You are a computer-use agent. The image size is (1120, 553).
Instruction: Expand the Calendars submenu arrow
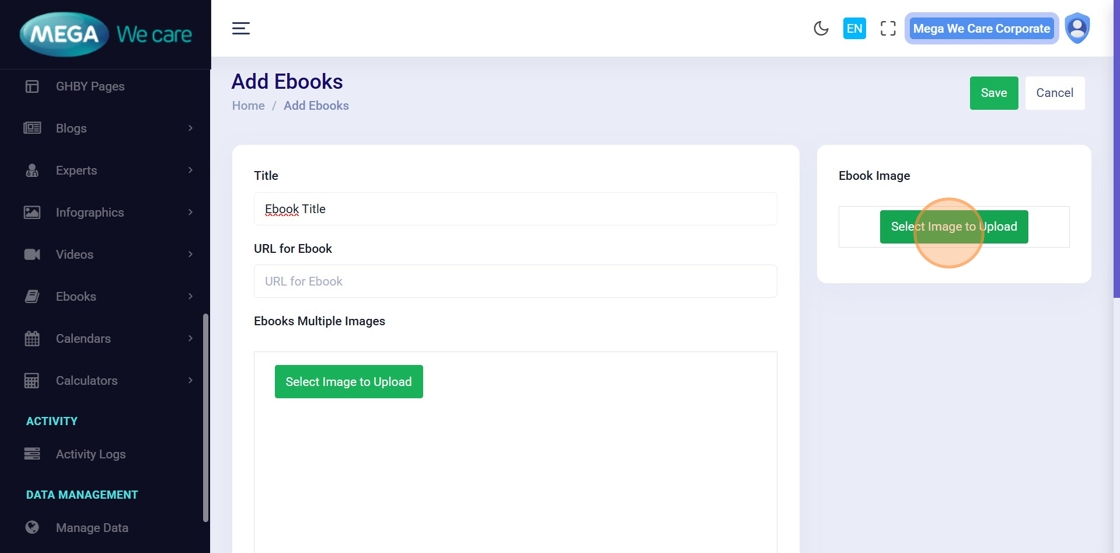click(x=190, y=338)
